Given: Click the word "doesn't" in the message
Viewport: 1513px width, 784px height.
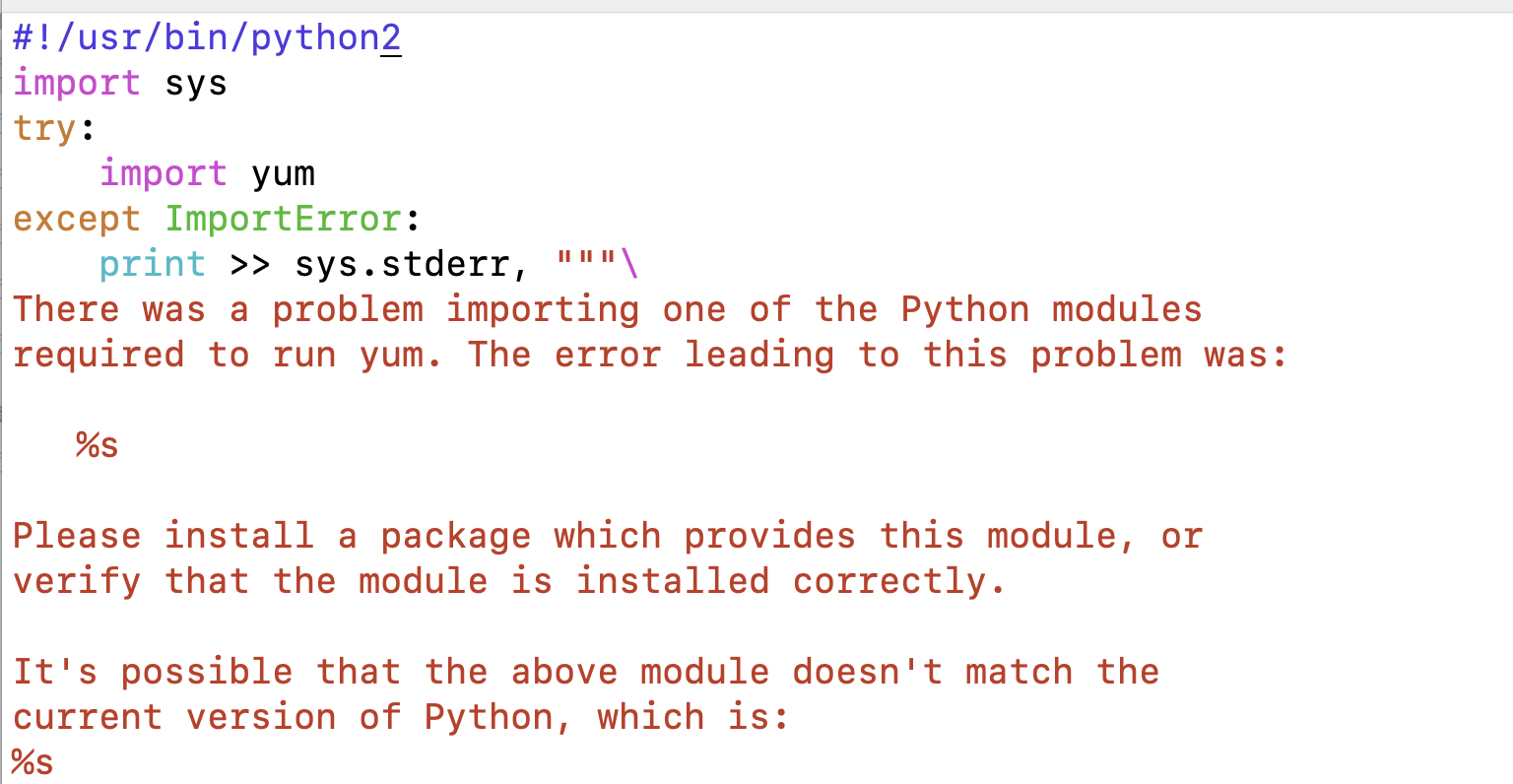Looking at the screenshot, I should 868,672.
